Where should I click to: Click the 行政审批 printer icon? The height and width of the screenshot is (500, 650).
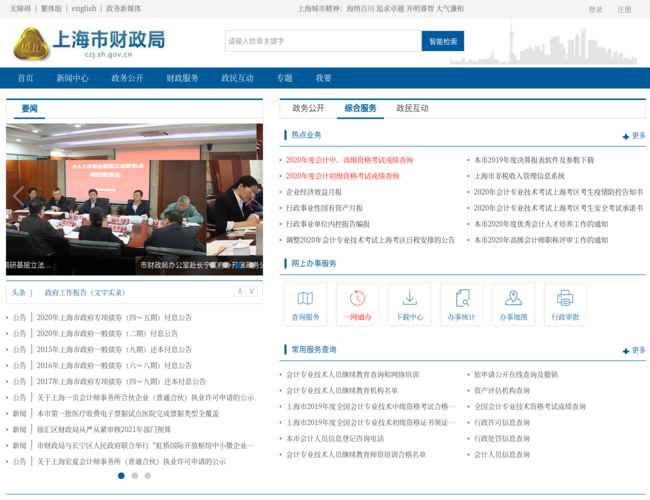pos(565,298)
